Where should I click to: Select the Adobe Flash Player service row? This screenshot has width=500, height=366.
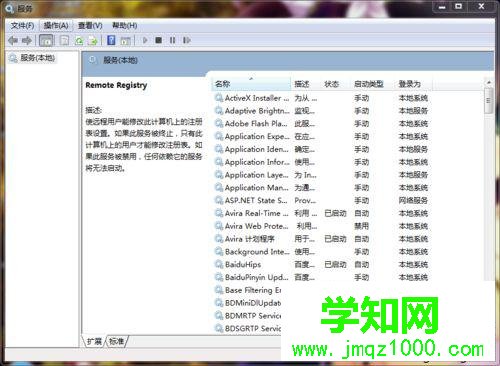pyautogui.click(x=322, y=124)
